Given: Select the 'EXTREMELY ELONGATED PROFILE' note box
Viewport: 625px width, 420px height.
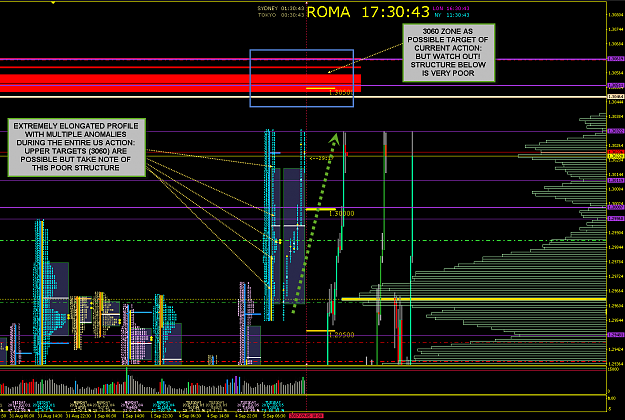Looking at the screenshot, I should pyautogui.click(x=76, y=147).
